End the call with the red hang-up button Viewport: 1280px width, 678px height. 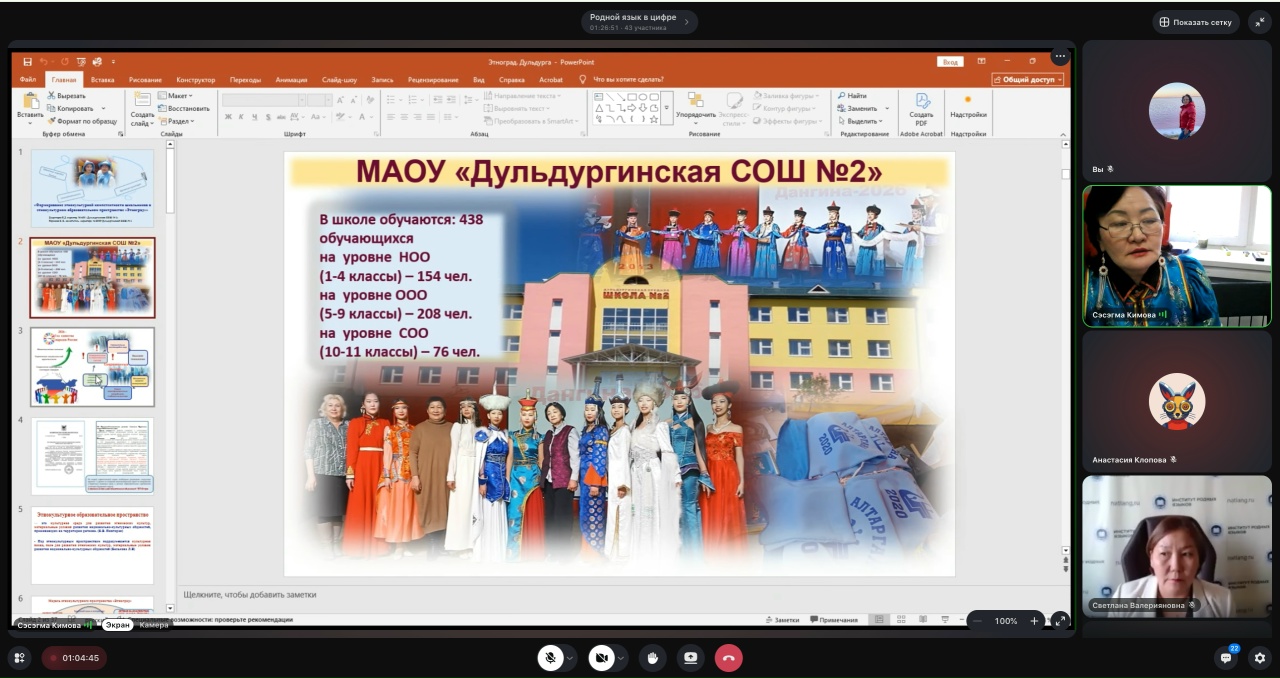728,658
